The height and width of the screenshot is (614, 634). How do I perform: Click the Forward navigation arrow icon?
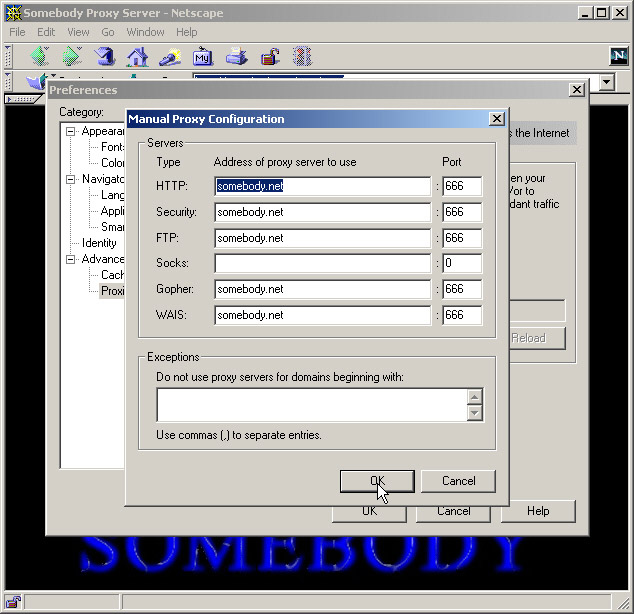(x=72, y=56)
